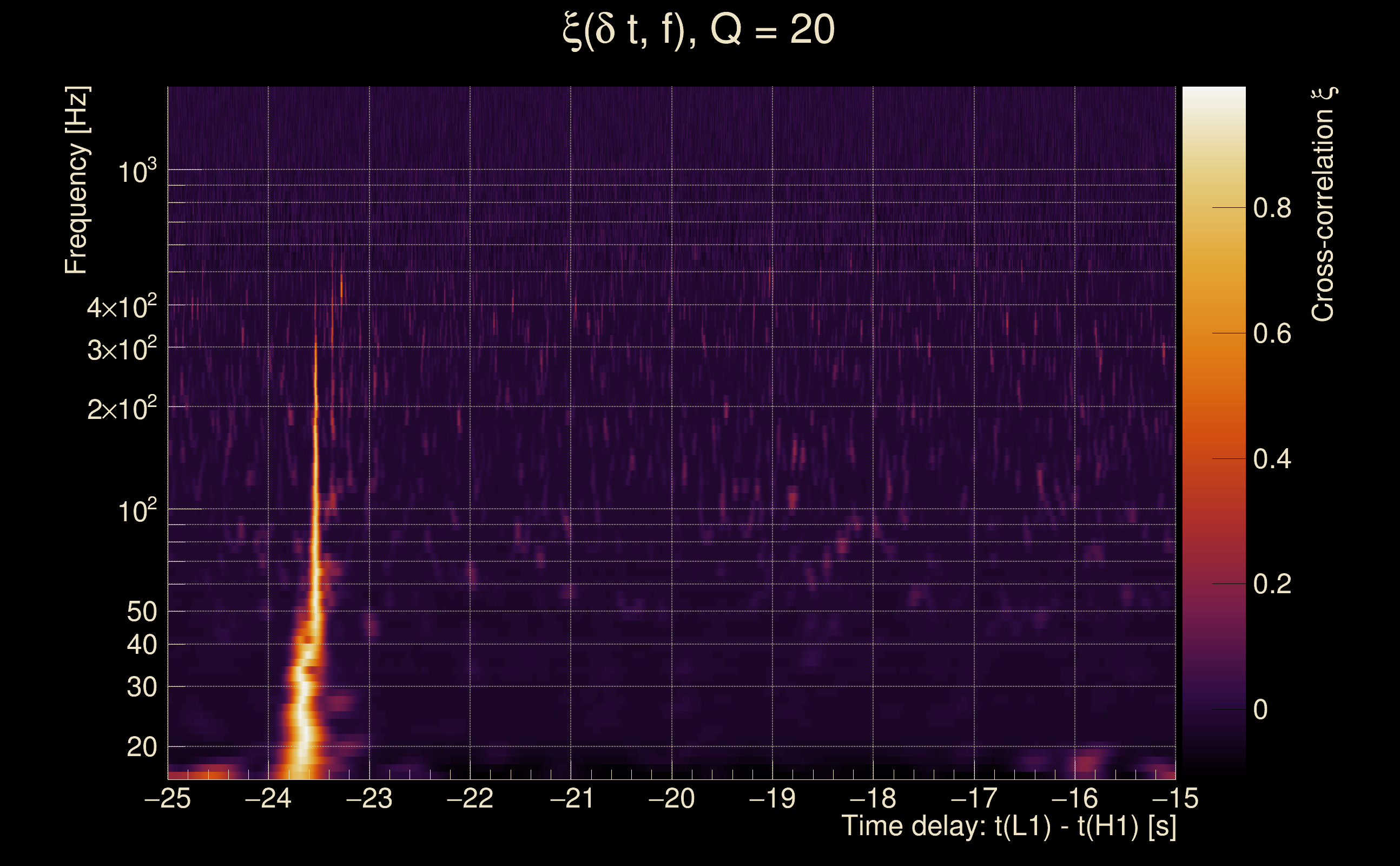Click the -20 x-axis tick label
This screenshot has height=866, width=1400.
click(x=671, y=798)
